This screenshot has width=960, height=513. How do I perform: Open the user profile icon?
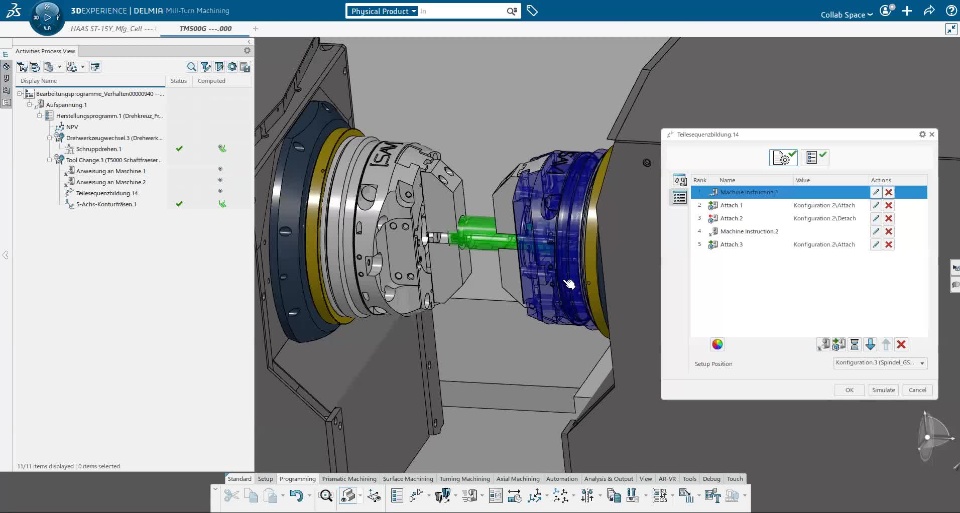pos(886,10)
